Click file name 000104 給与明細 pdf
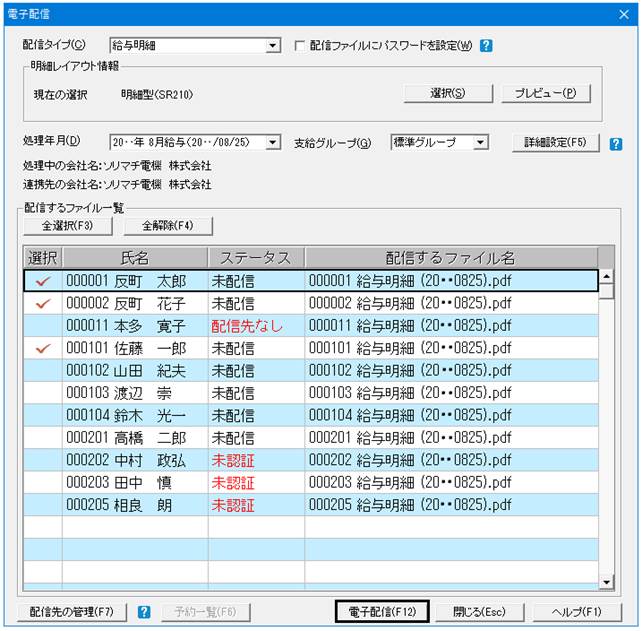 coord(410,416)
